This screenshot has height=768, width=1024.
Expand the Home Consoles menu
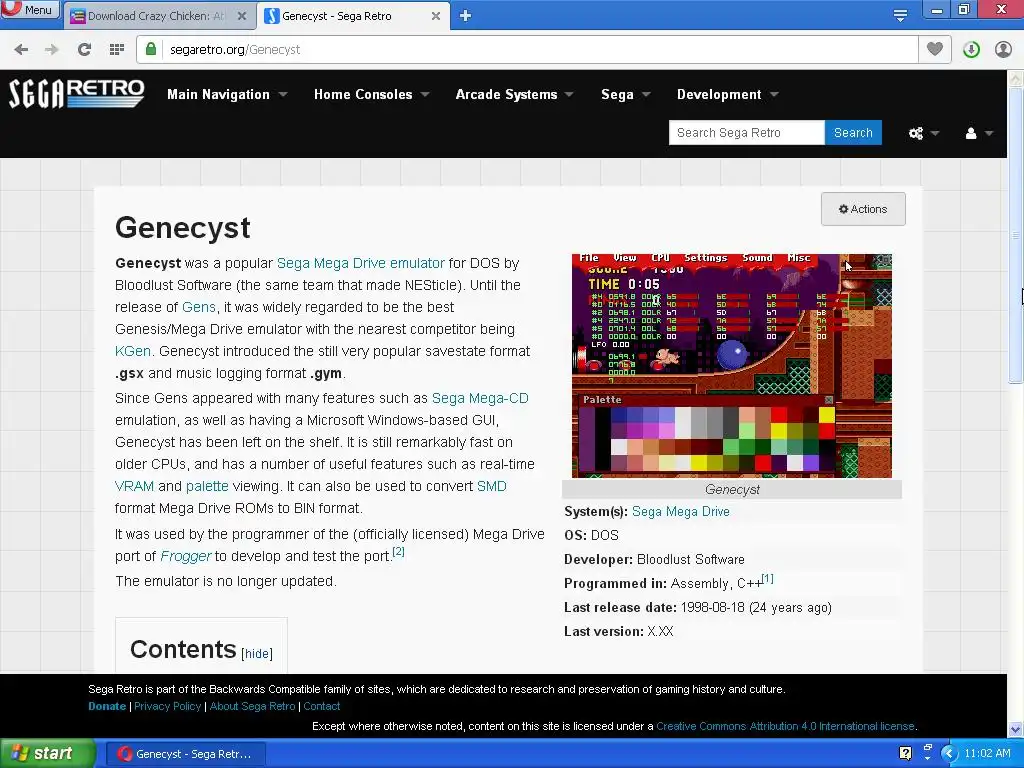(371, 94)
